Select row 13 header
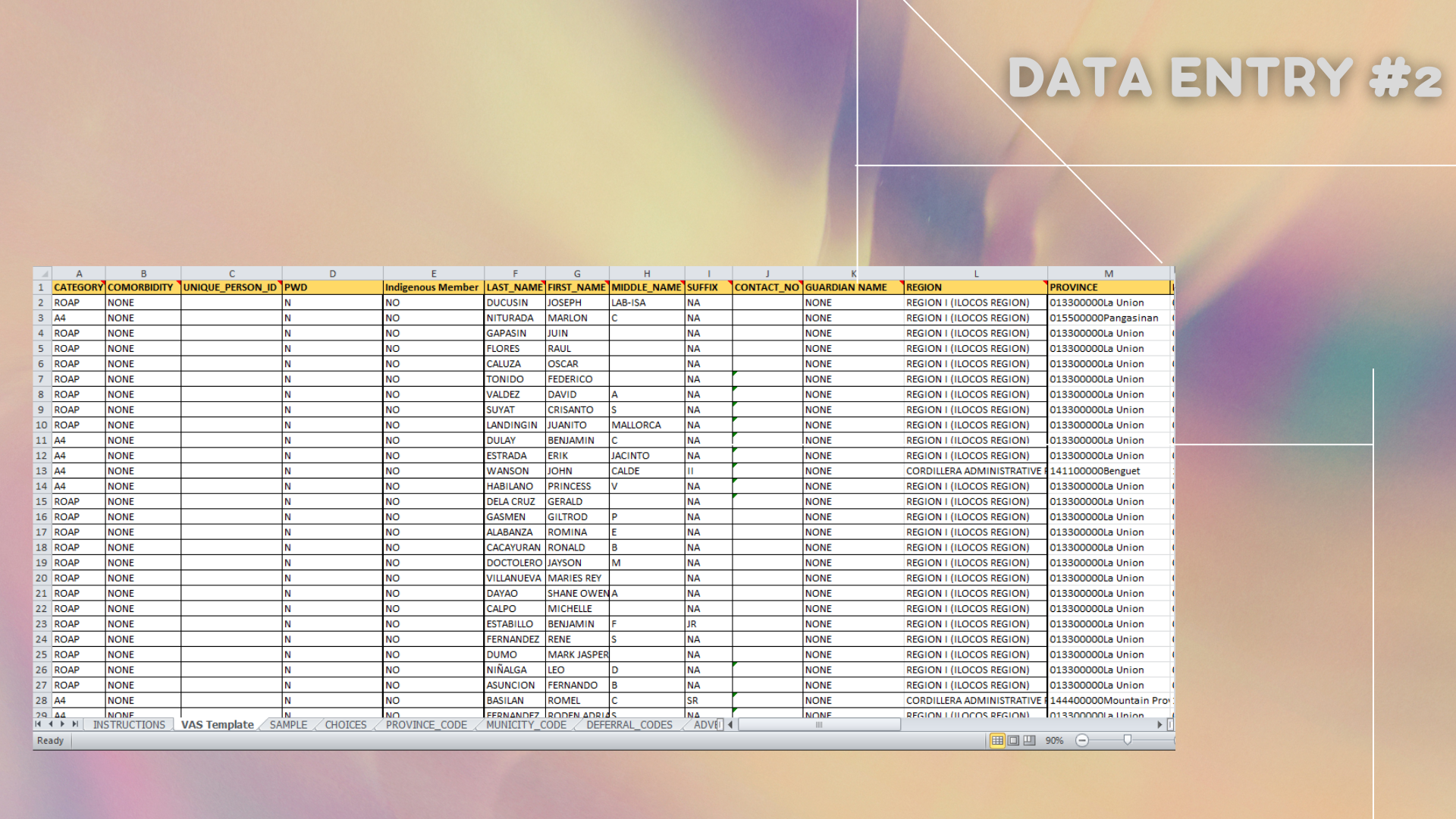The image size is (1456, 819). tap(42, 471)
